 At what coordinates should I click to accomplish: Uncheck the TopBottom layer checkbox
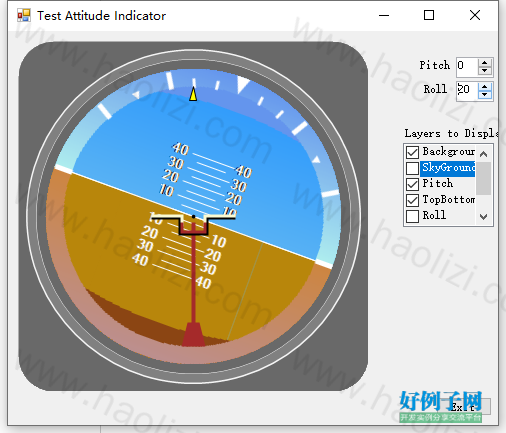tap(412, 200)
